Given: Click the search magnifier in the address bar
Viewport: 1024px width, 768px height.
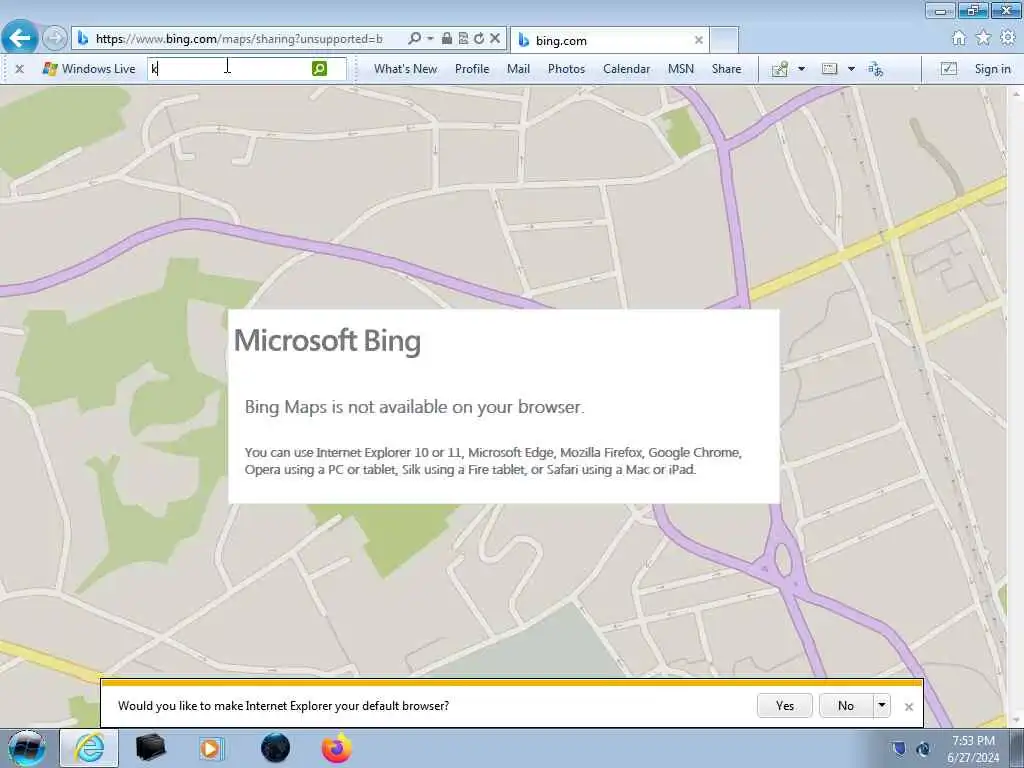Looking at the screenshot, I should [414, 39].
